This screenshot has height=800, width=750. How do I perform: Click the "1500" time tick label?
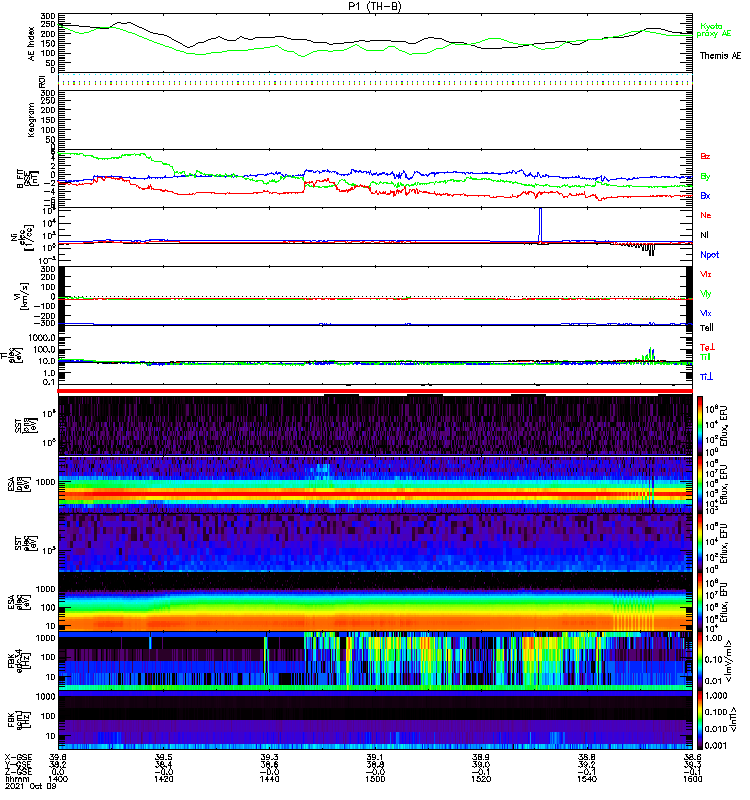pos(375,779)
